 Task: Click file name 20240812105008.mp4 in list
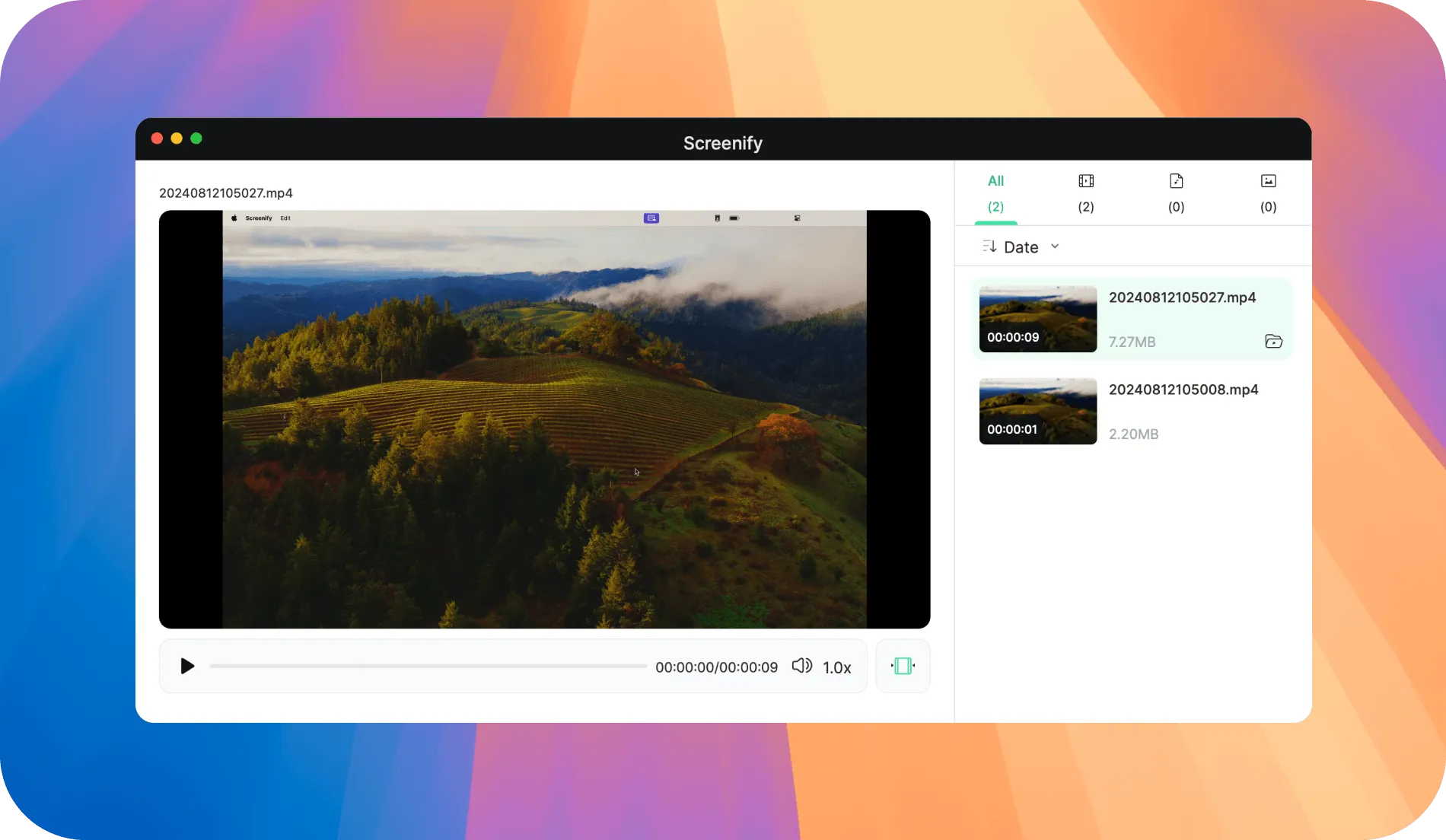point(1183,390)
